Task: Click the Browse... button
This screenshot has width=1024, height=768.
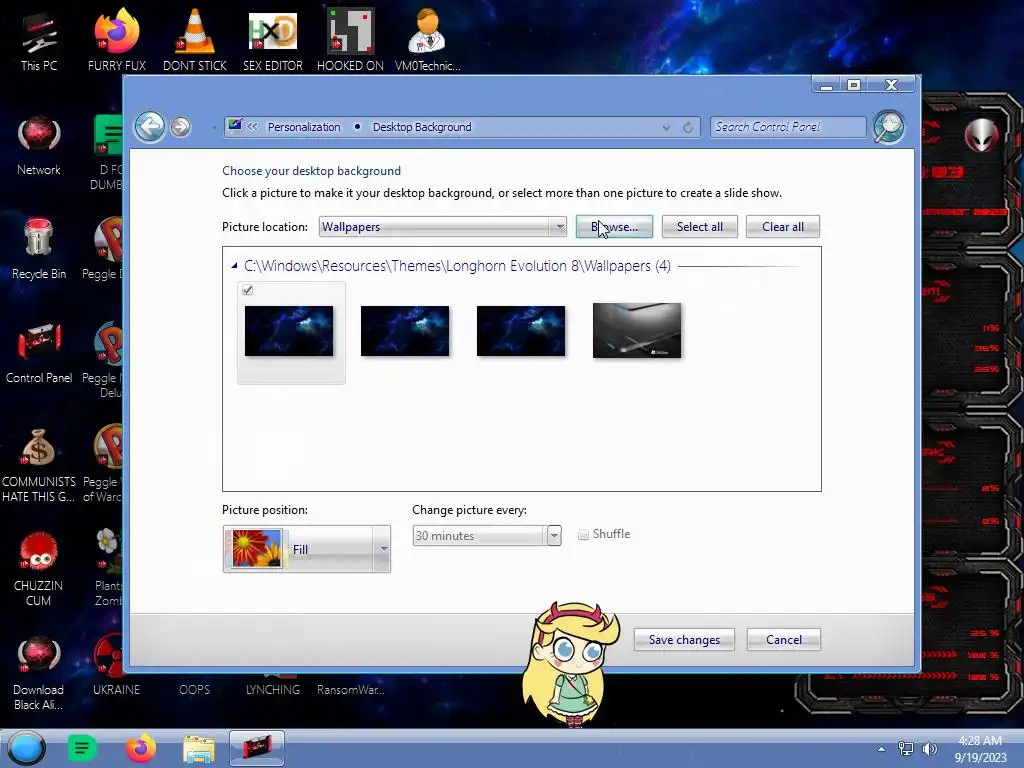Action: tap(614, 227)
